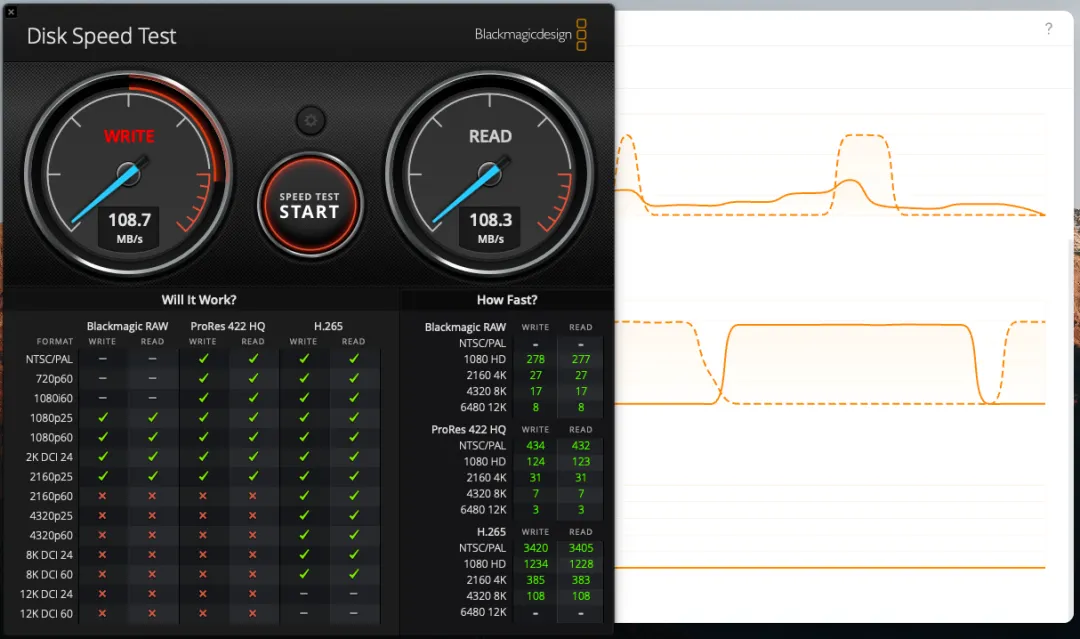Click the H.265 NTSC/PAL read value 3405
The image size is (1080, 639).
(x=581, y=548)
